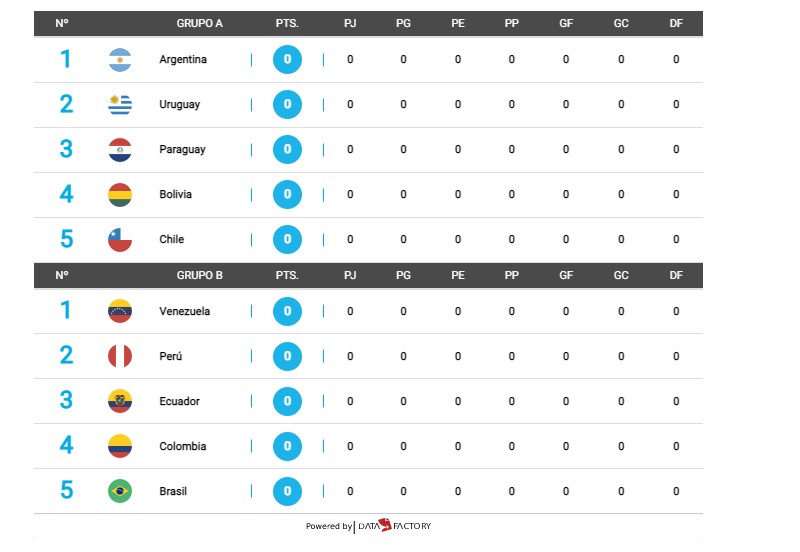Select the Chile flag icon

click(x=120, y=239)
